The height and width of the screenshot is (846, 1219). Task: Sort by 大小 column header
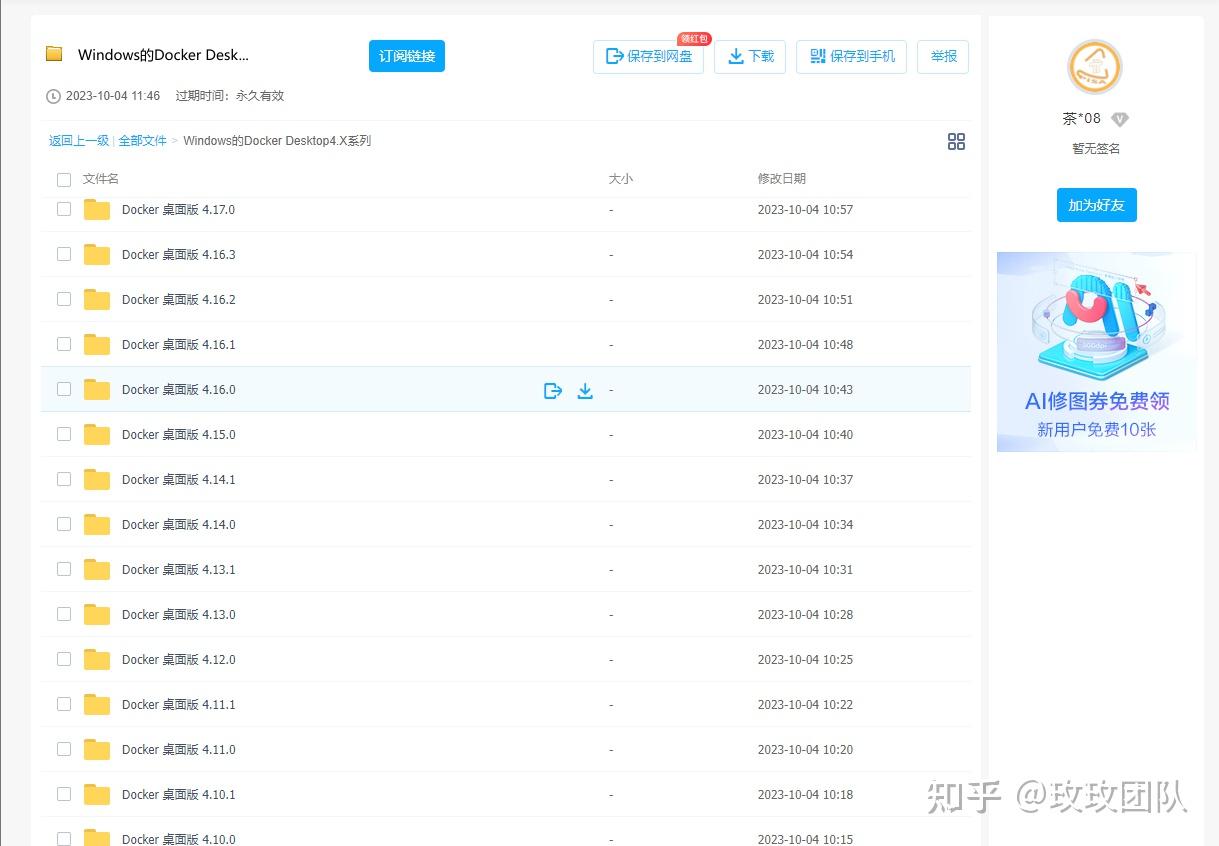pyautogui.click(x=621, y=179)
